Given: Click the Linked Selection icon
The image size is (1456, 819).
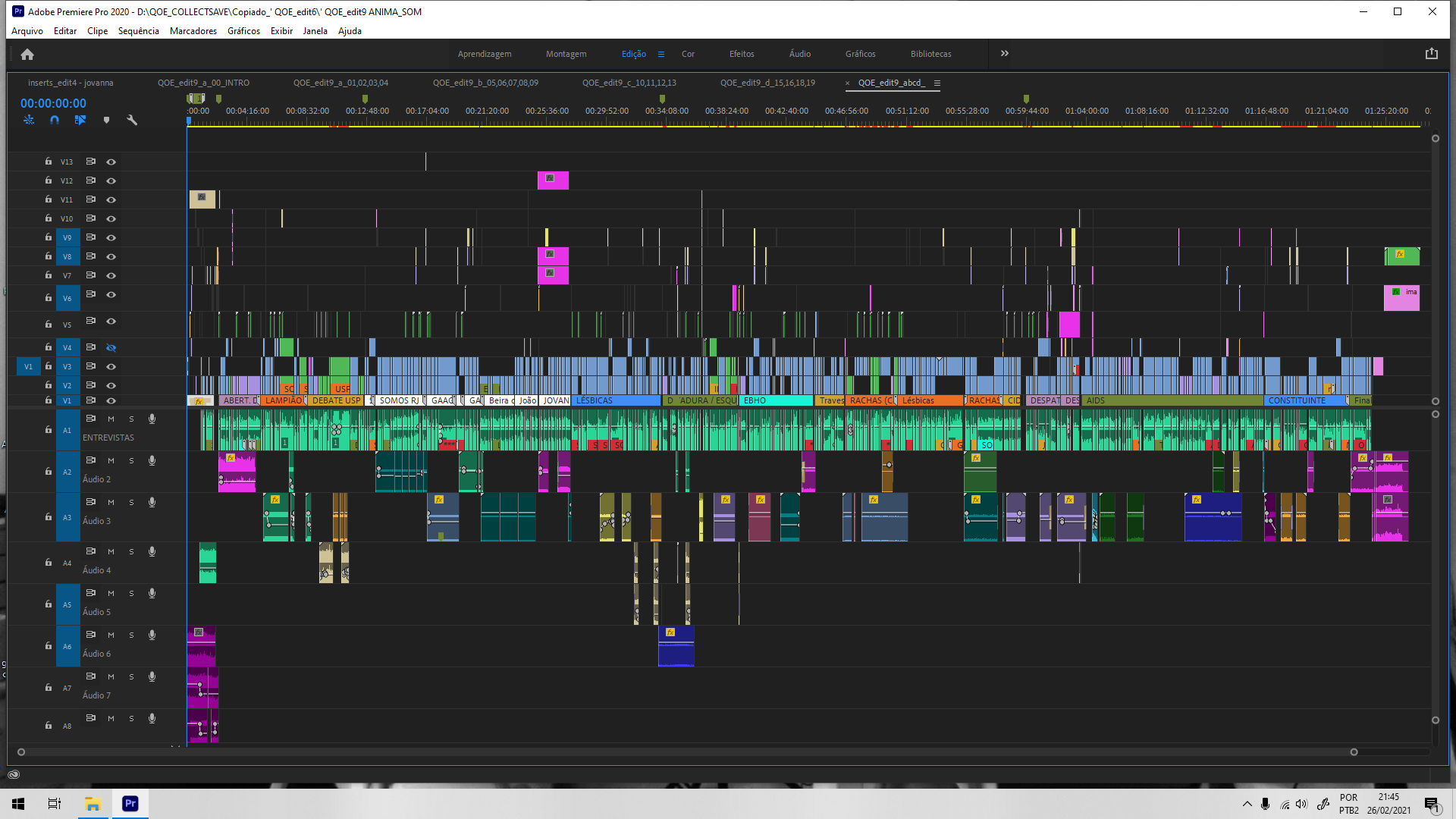Looking at the screenshot, I should pos(80,120).
